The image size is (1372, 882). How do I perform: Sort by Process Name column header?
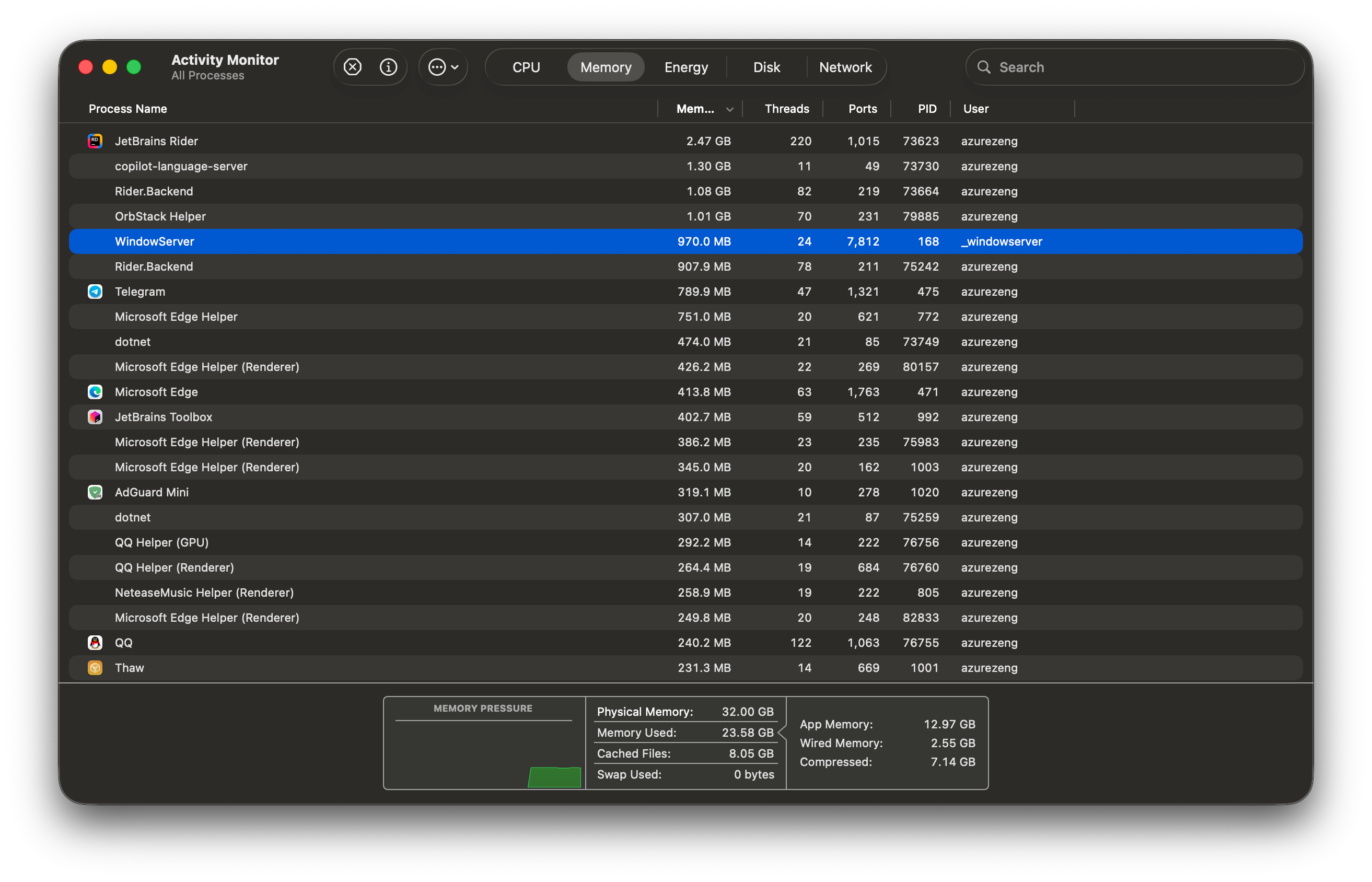click(127, 109)
